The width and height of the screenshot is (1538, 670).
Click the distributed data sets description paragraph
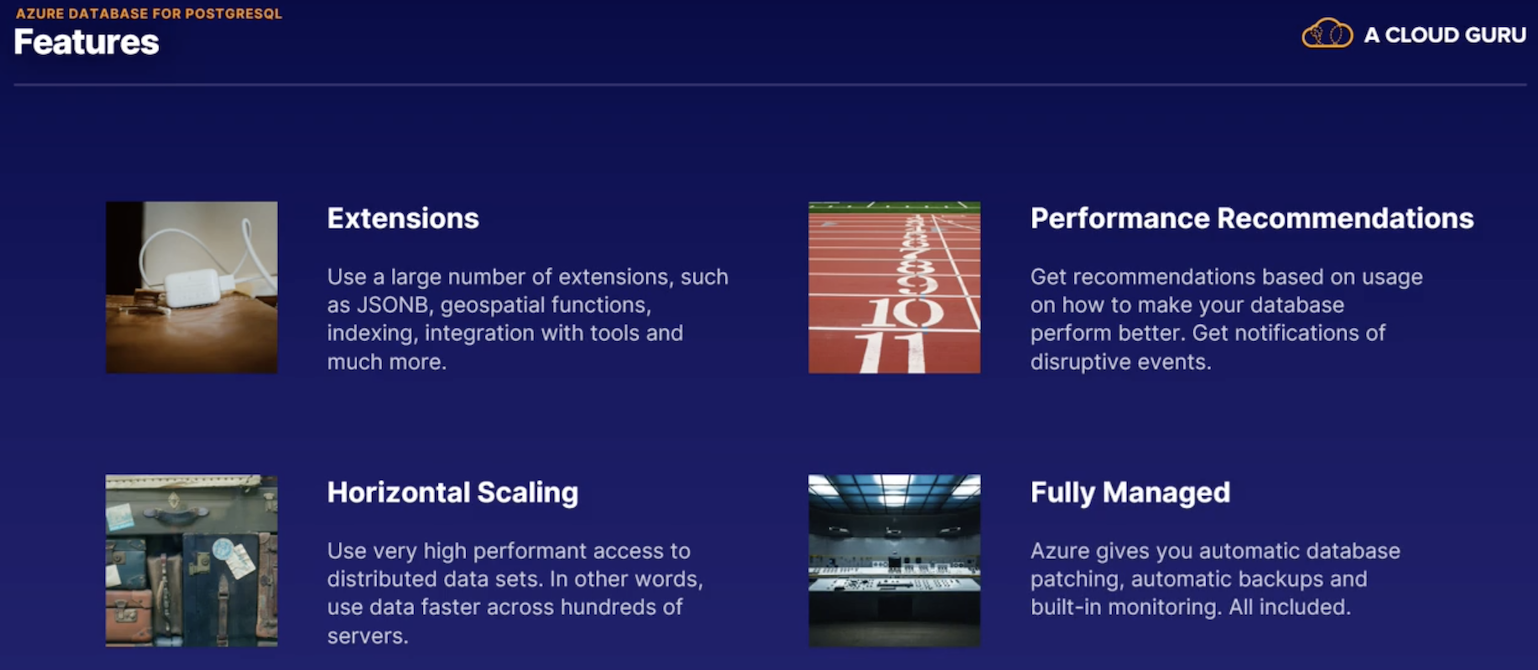coord(515,593)
